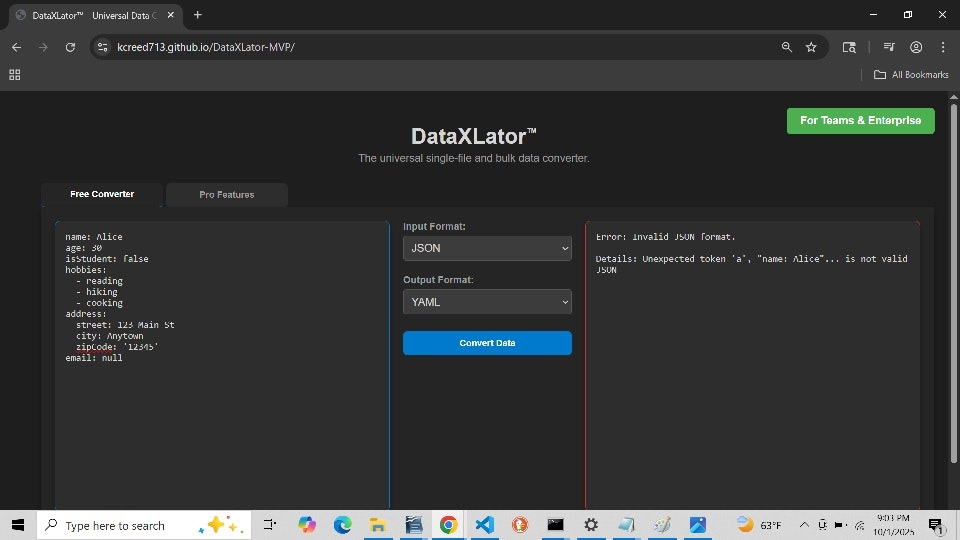
Task: Launch Microsoft Edge from taskbar
Action: [x=342, y=525]
